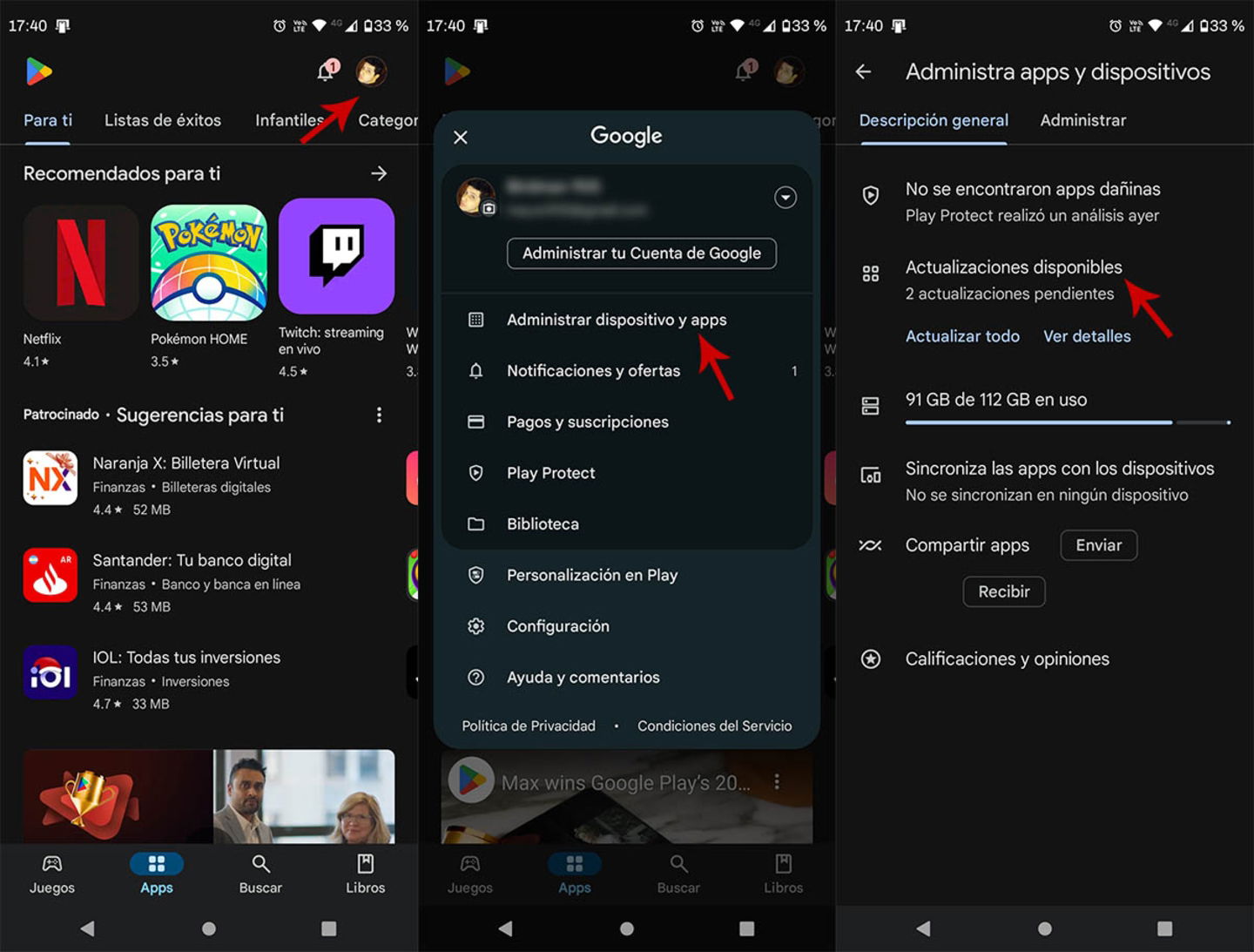Open Juegos in first screen bottom bar

[52, 874]
